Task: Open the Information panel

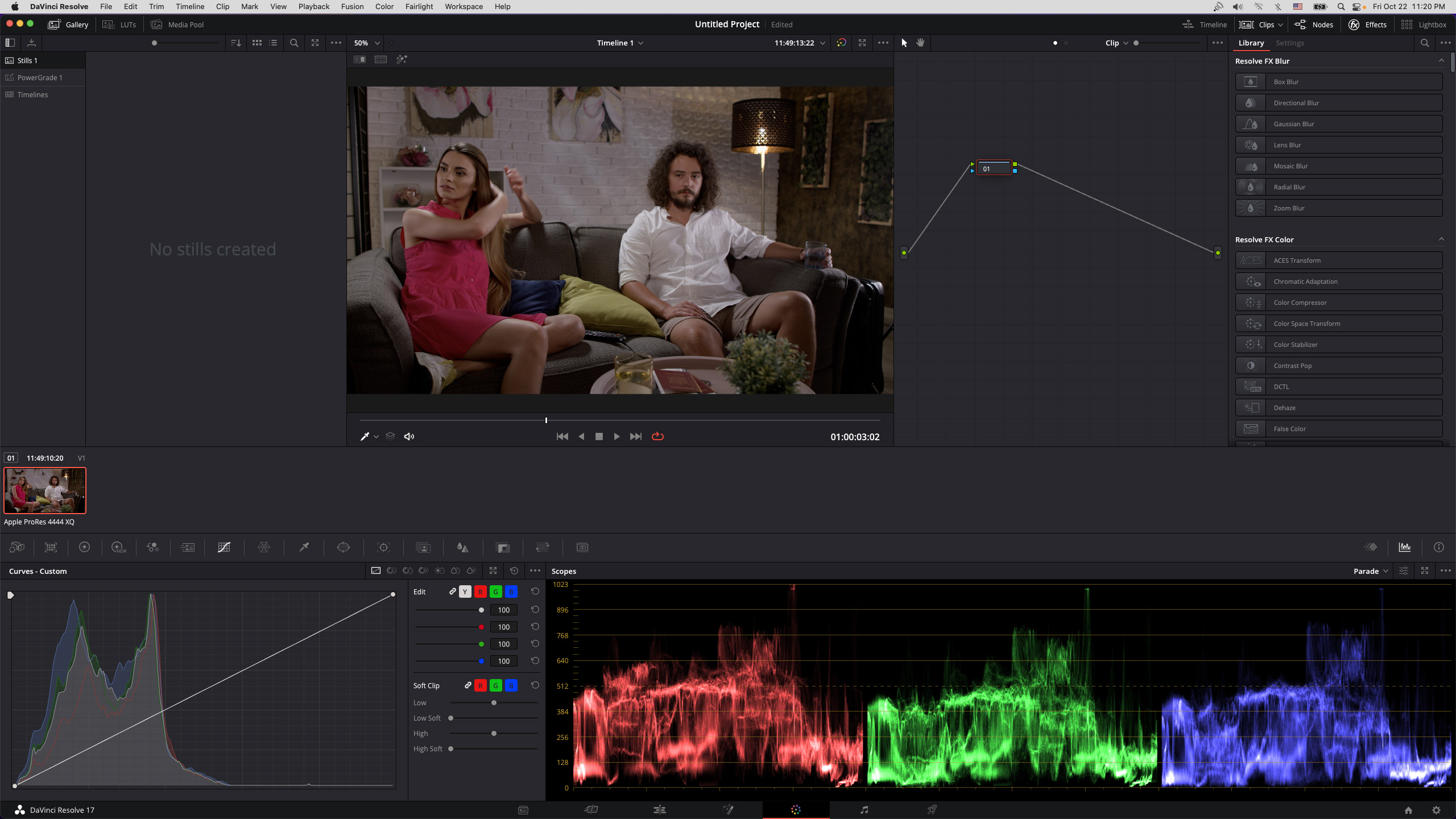Action: pos(1439,547)
